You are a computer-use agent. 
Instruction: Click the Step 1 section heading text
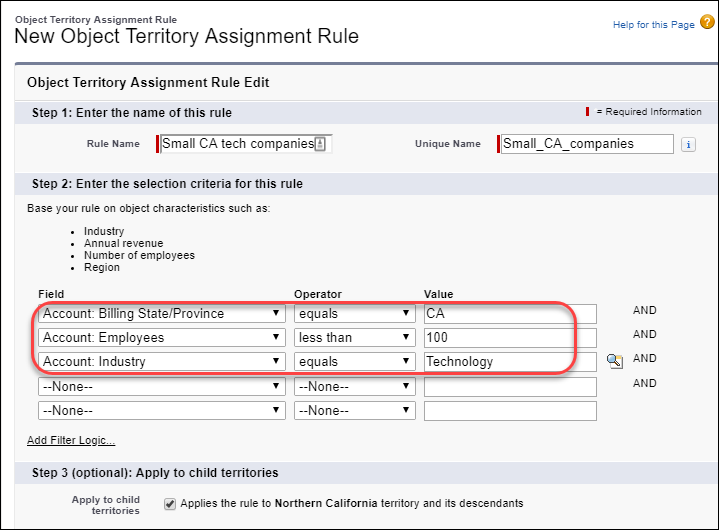[x=132, y=113]
